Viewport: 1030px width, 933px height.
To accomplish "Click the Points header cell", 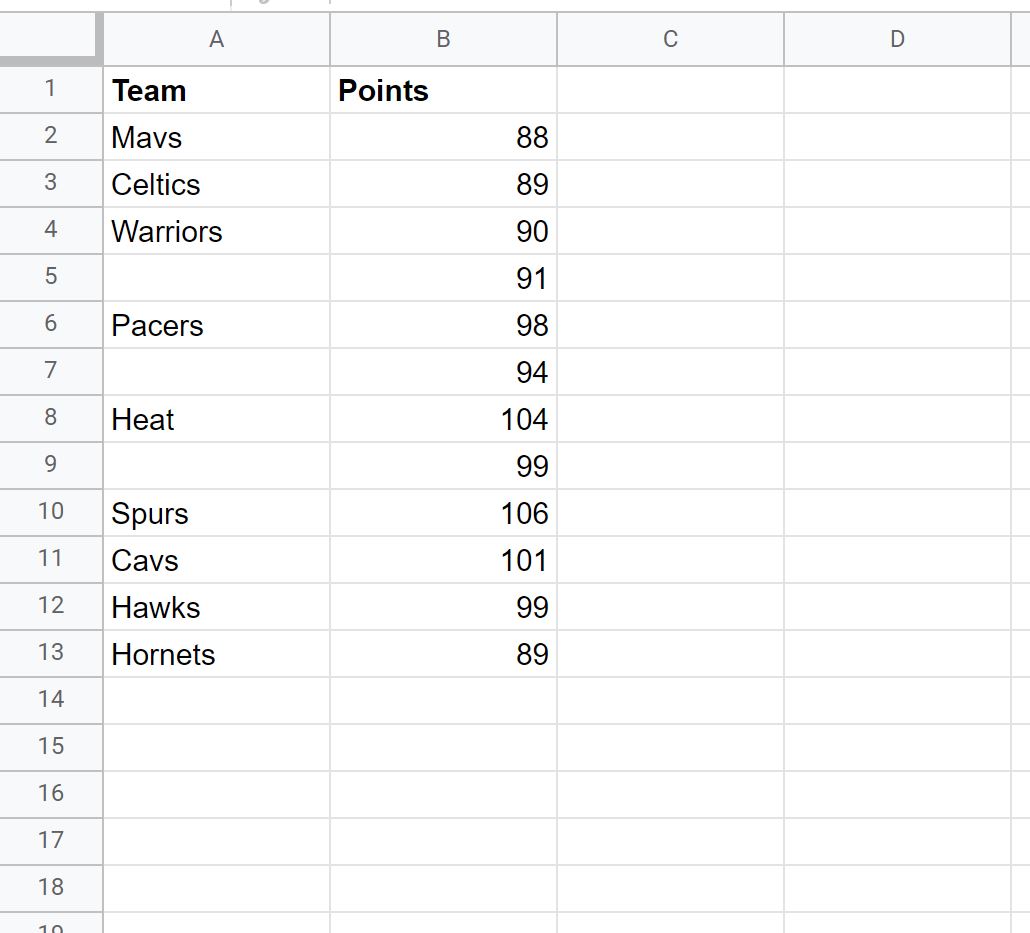I will tap(443, 90).
